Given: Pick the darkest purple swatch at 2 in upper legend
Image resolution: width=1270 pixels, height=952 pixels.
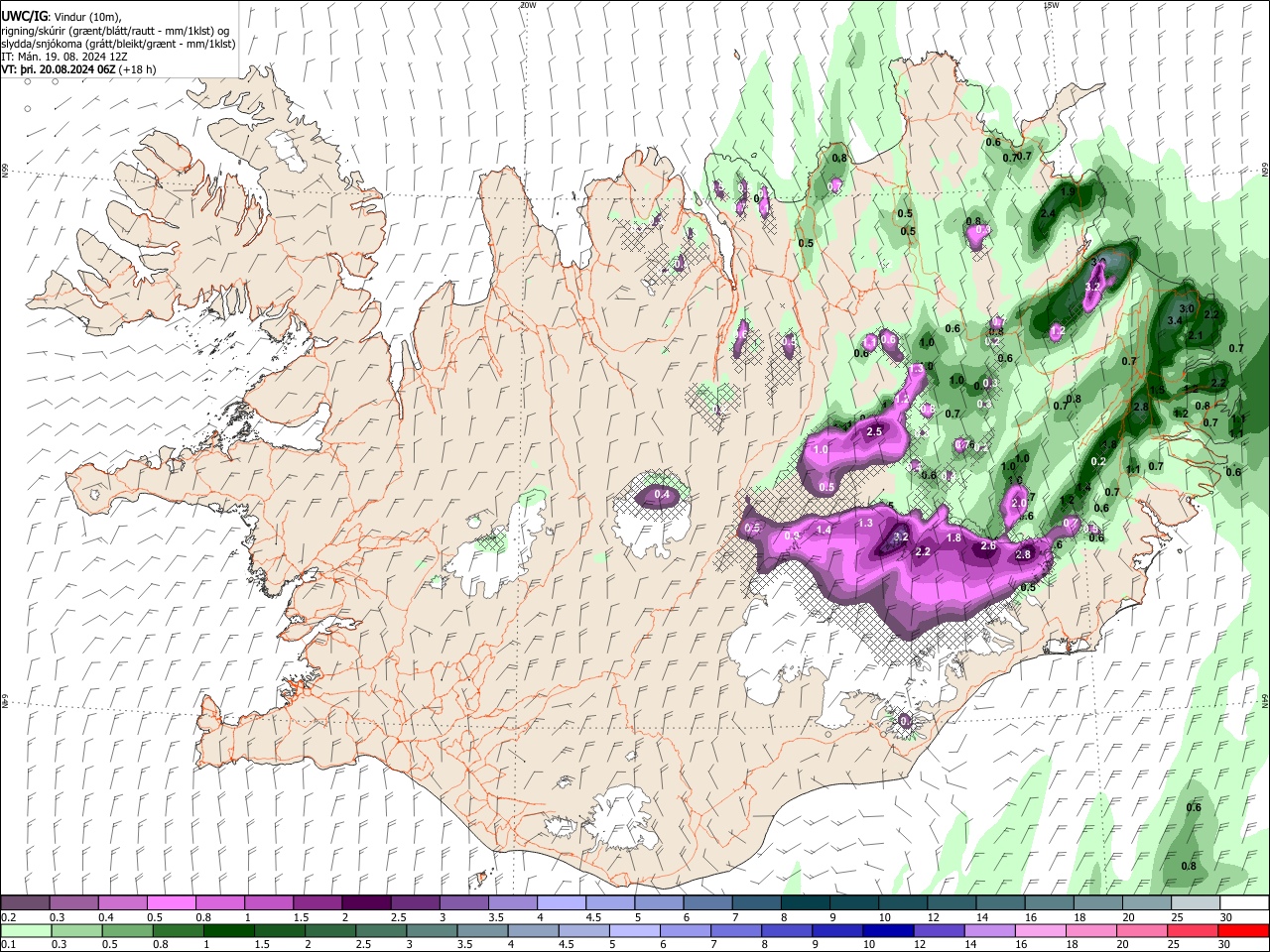Looking at the screenshot, I should [x=366, y=902].
